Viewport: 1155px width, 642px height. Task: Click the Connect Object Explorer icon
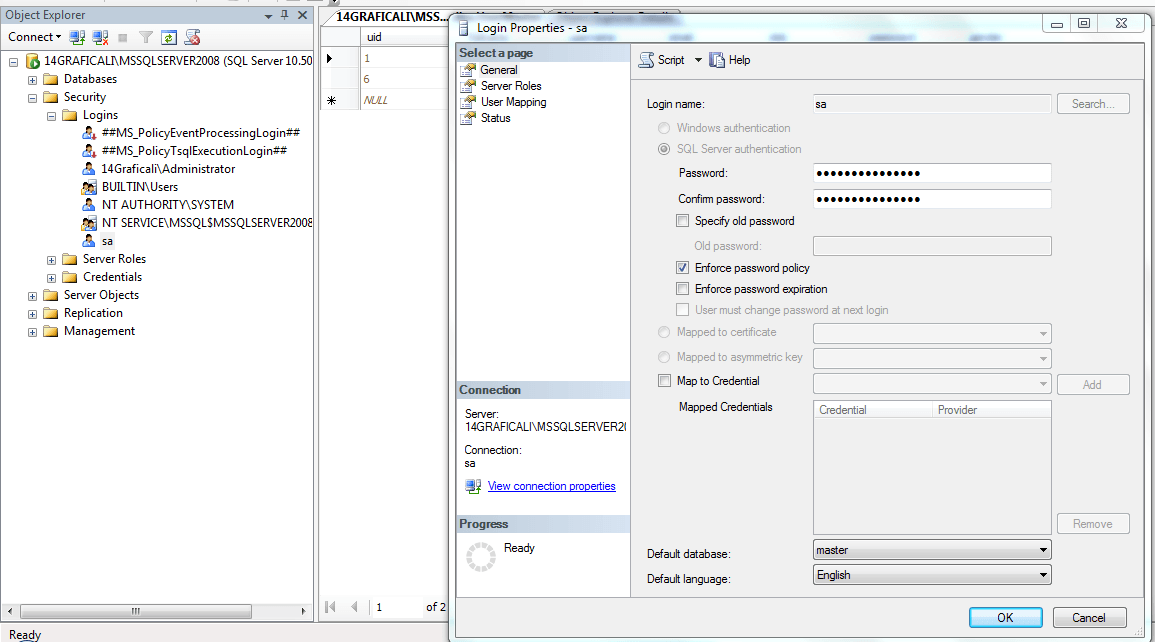pyautogui.click(x=77, y=37)
